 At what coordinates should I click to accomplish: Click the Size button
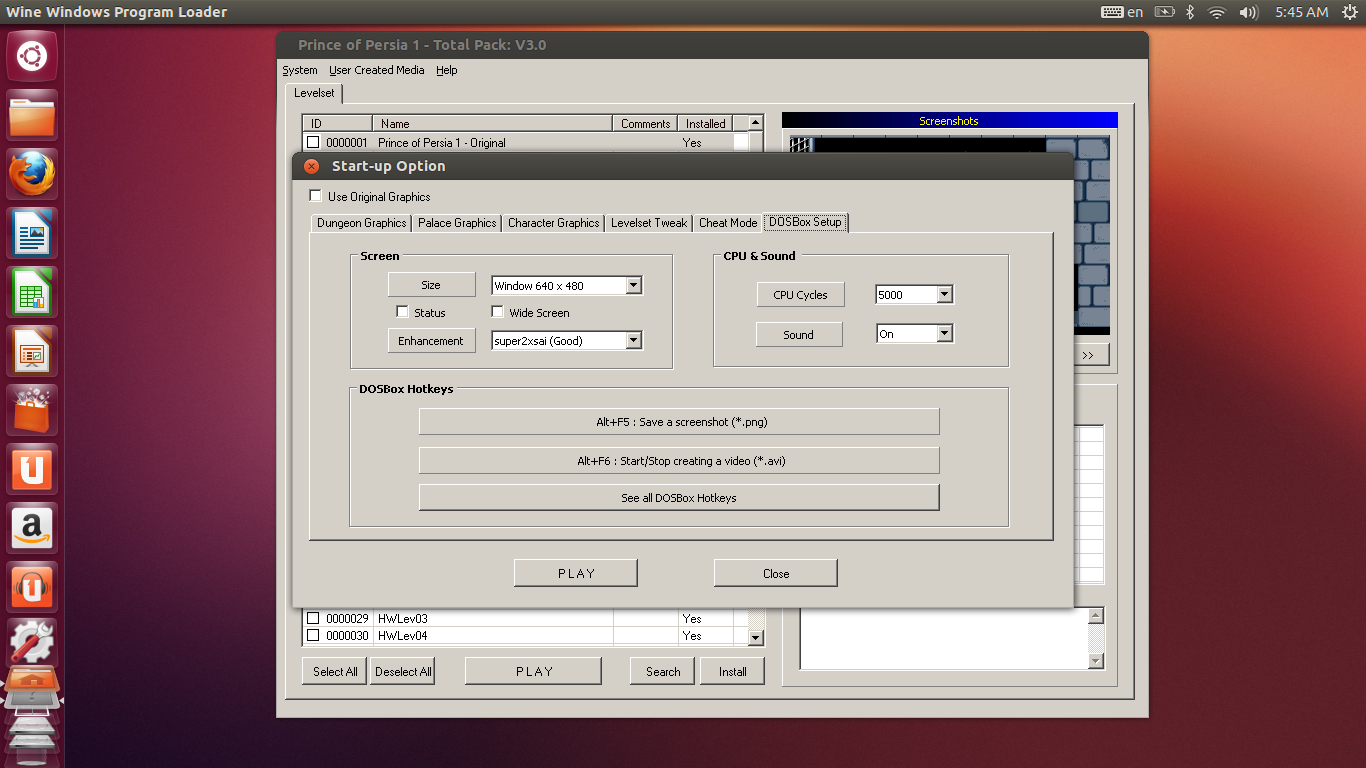pos(431,285)
